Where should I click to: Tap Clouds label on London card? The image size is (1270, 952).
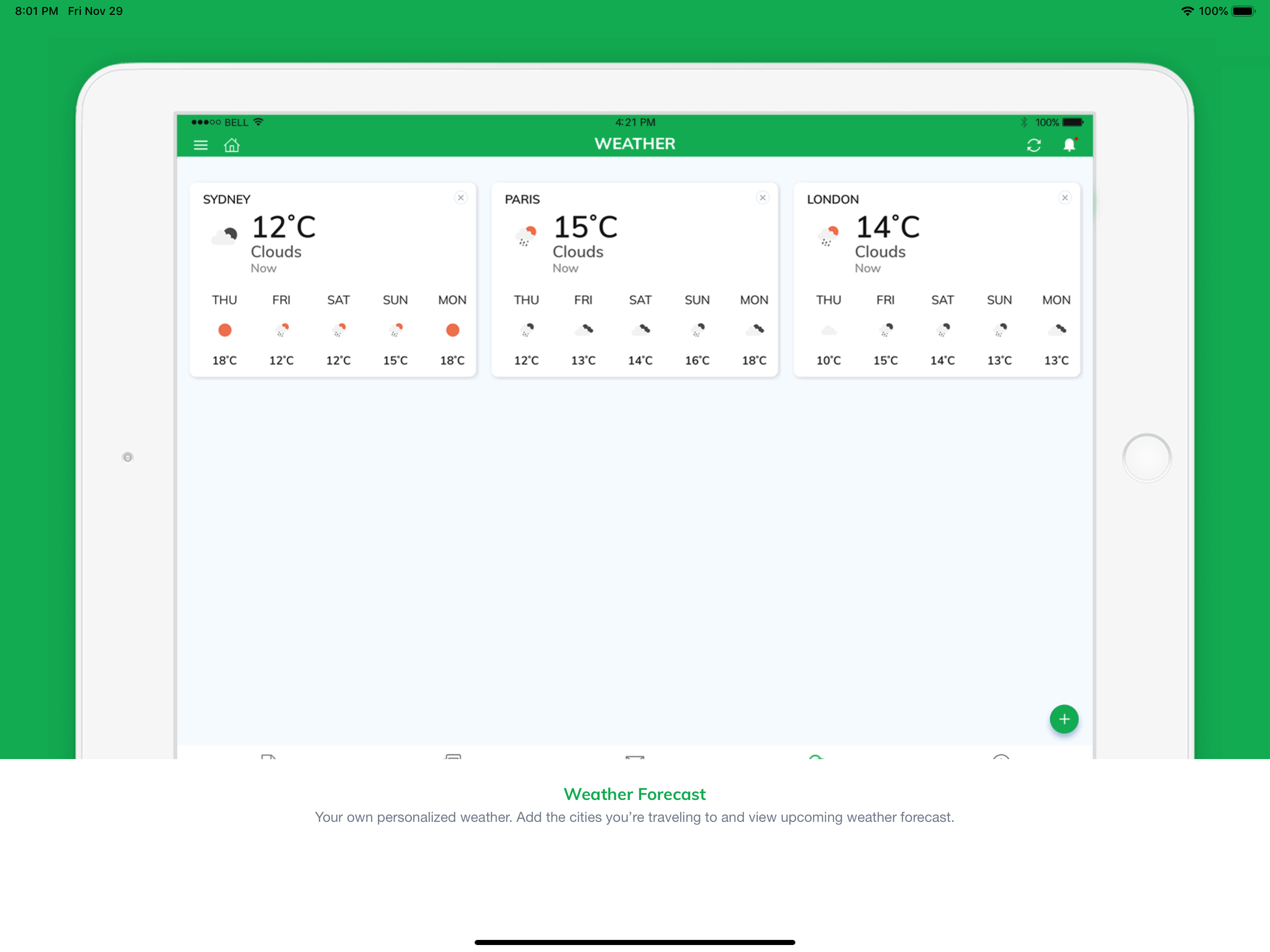click(x=880, y=251)
